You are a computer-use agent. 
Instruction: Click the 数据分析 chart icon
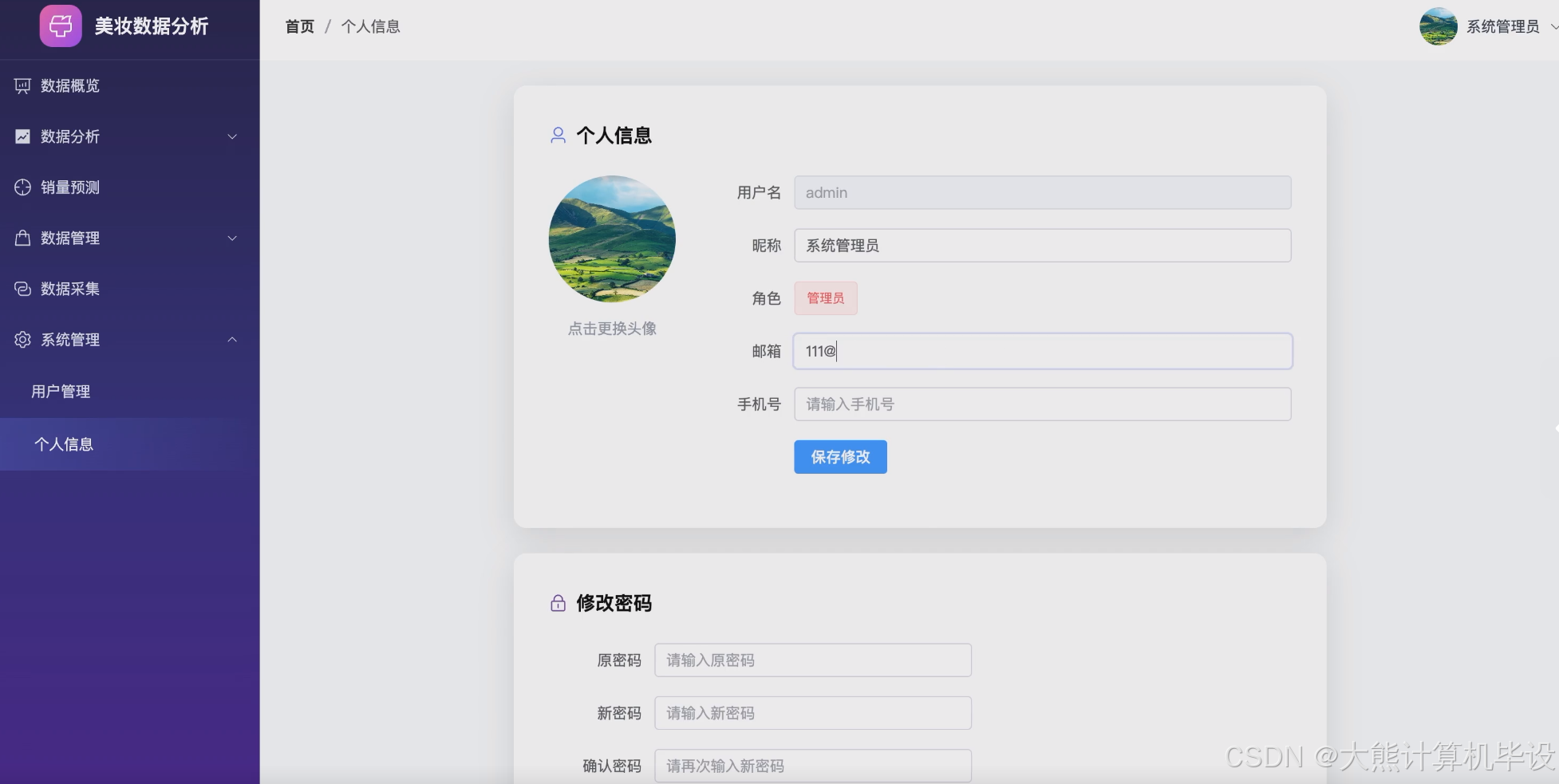click(x=22, y=136)
